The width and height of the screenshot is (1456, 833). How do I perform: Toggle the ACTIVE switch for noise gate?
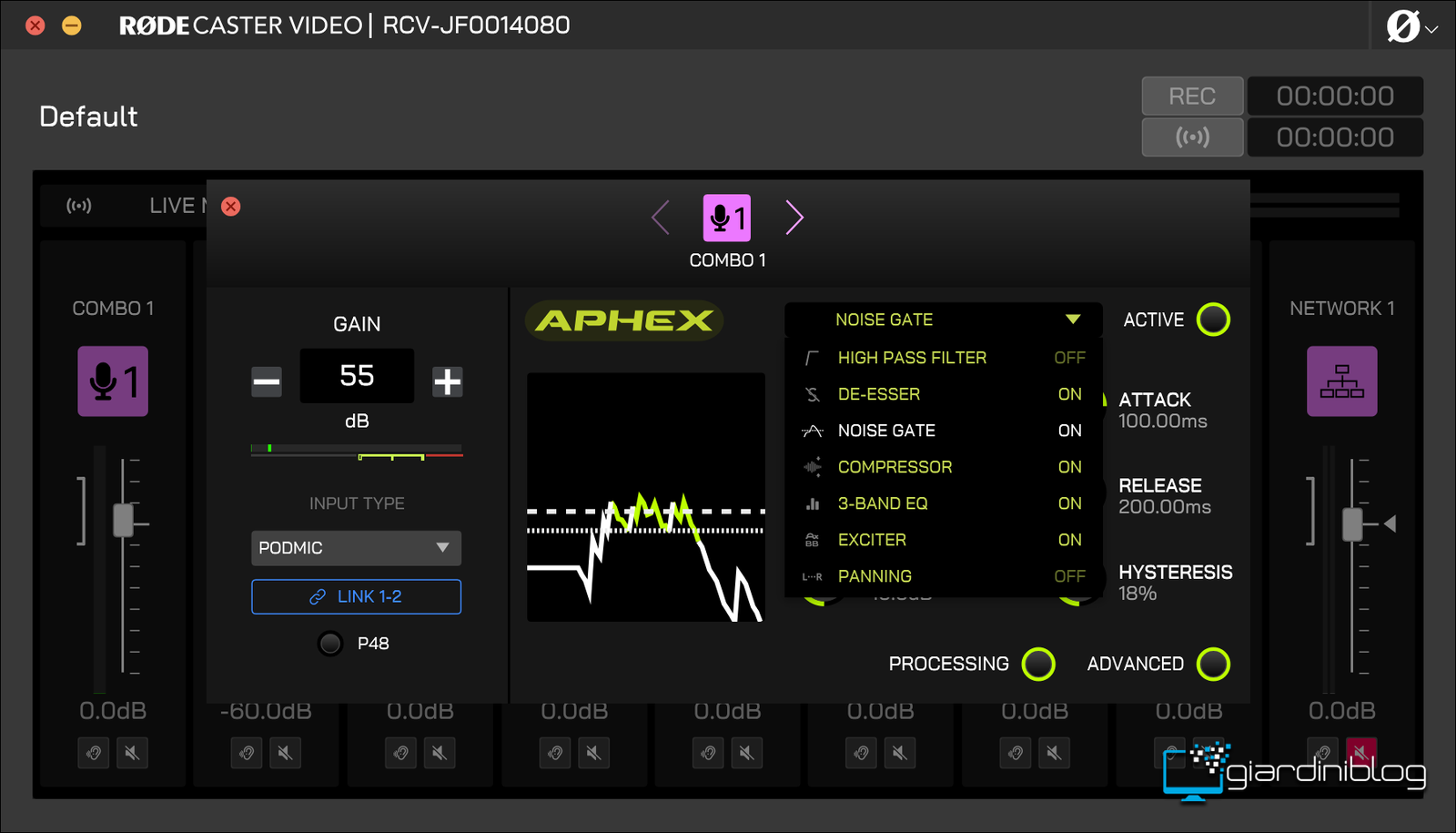click(x=1213, y=320)
